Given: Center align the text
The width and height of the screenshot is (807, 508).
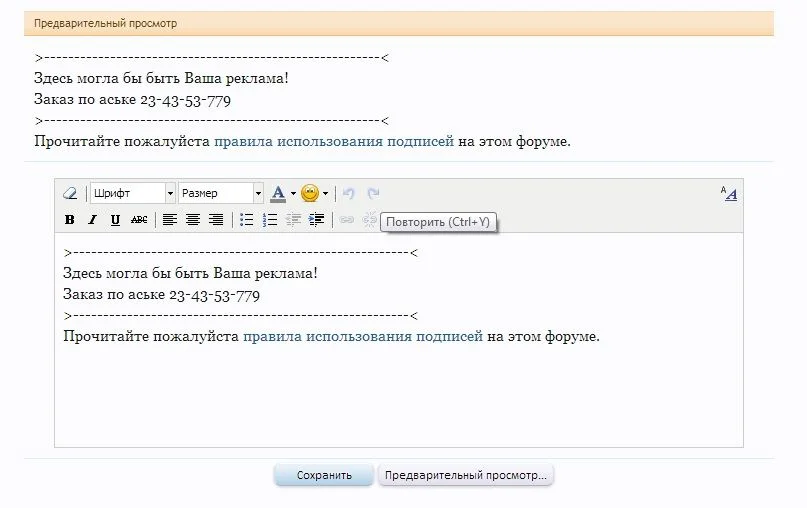Looking at the screenshot, I should click(x=193, y=220).
